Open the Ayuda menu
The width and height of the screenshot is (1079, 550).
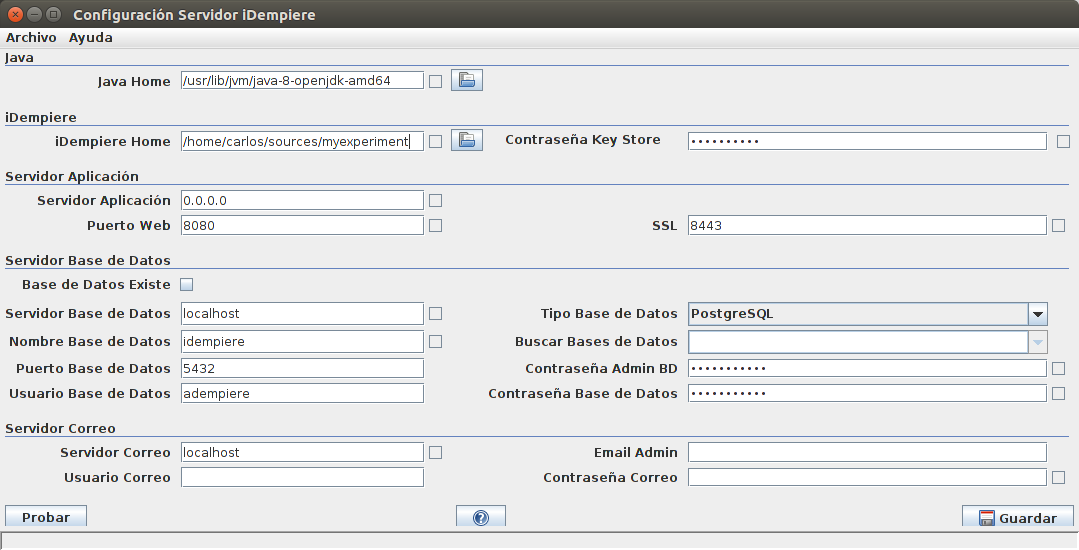point(90,38)
